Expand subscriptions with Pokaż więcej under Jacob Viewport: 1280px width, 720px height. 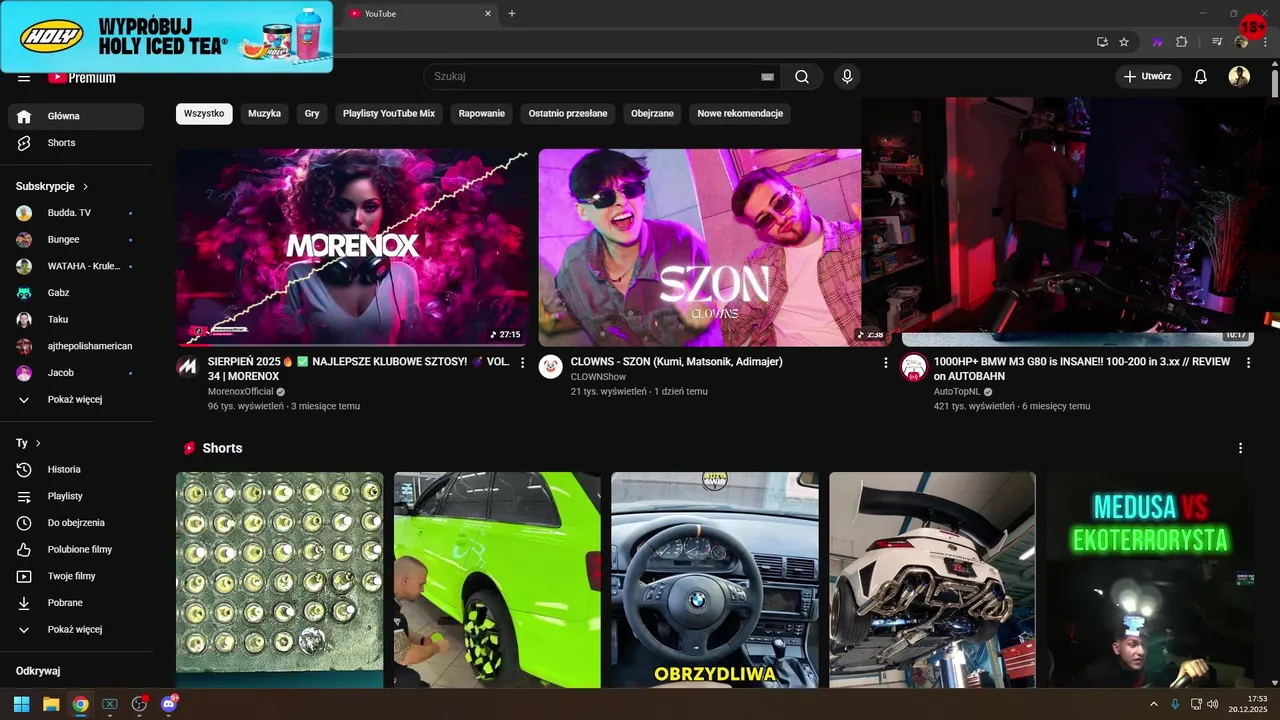76,400
